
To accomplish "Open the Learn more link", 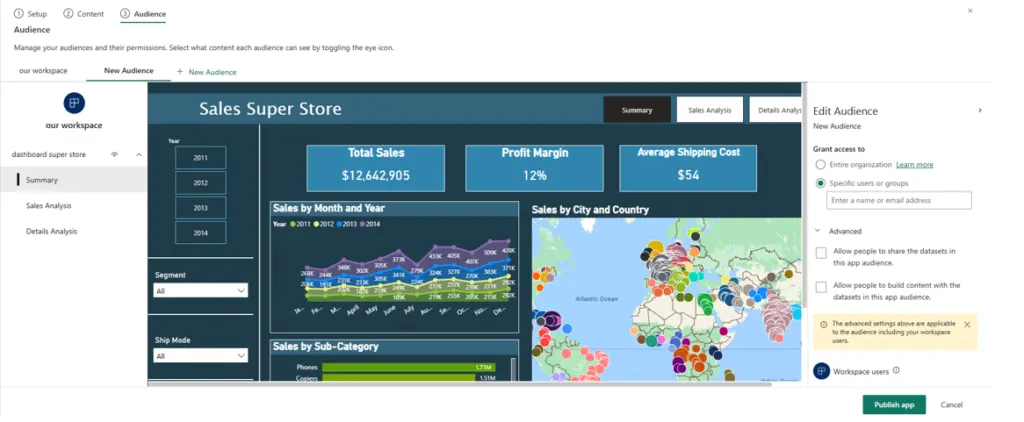I will (914, 165).
